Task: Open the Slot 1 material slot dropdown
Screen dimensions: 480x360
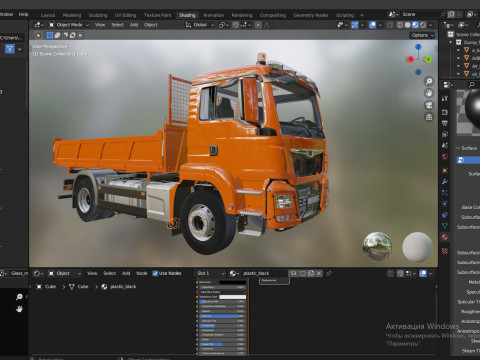Action: click(x=211, y=273)
